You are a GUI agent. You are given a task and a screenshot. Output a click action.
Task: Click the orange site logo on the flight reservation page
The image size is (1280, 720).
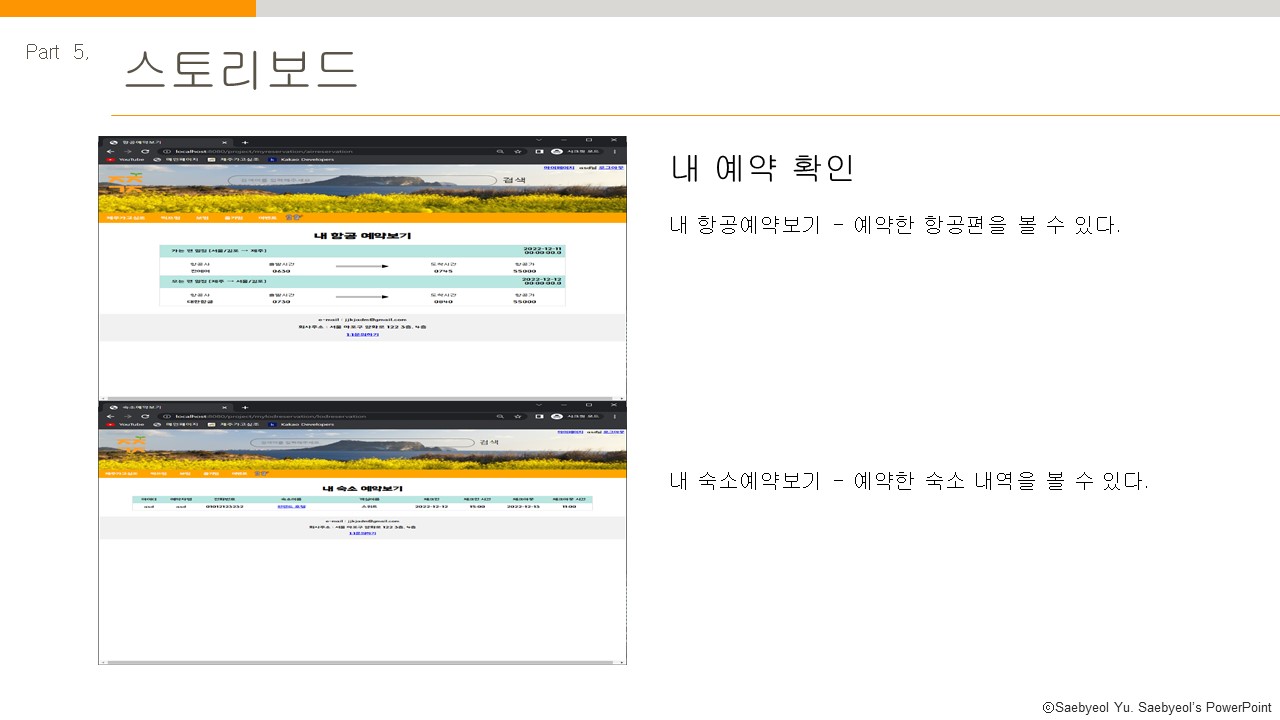(124, 184)
